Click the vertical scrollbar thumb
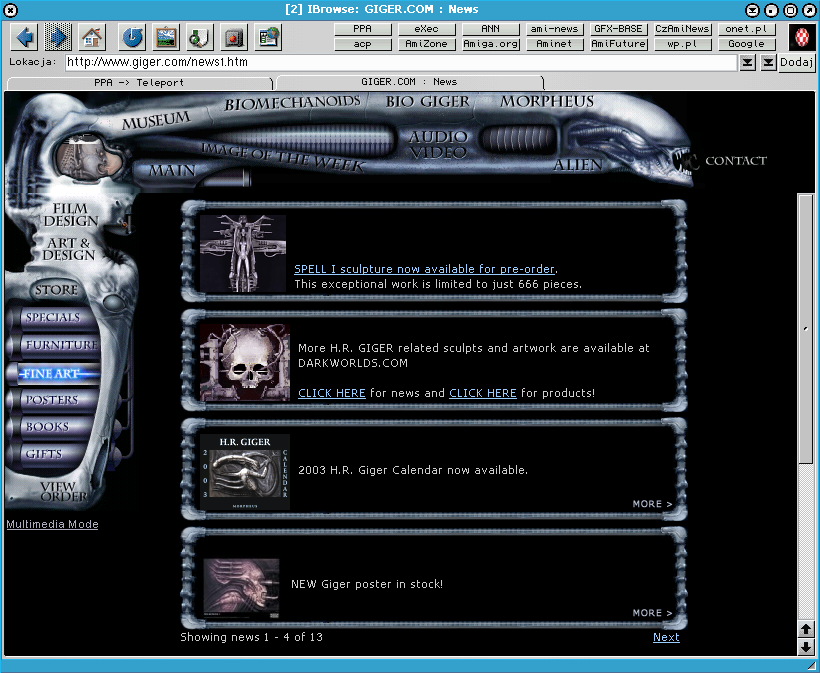 [805, 328]
